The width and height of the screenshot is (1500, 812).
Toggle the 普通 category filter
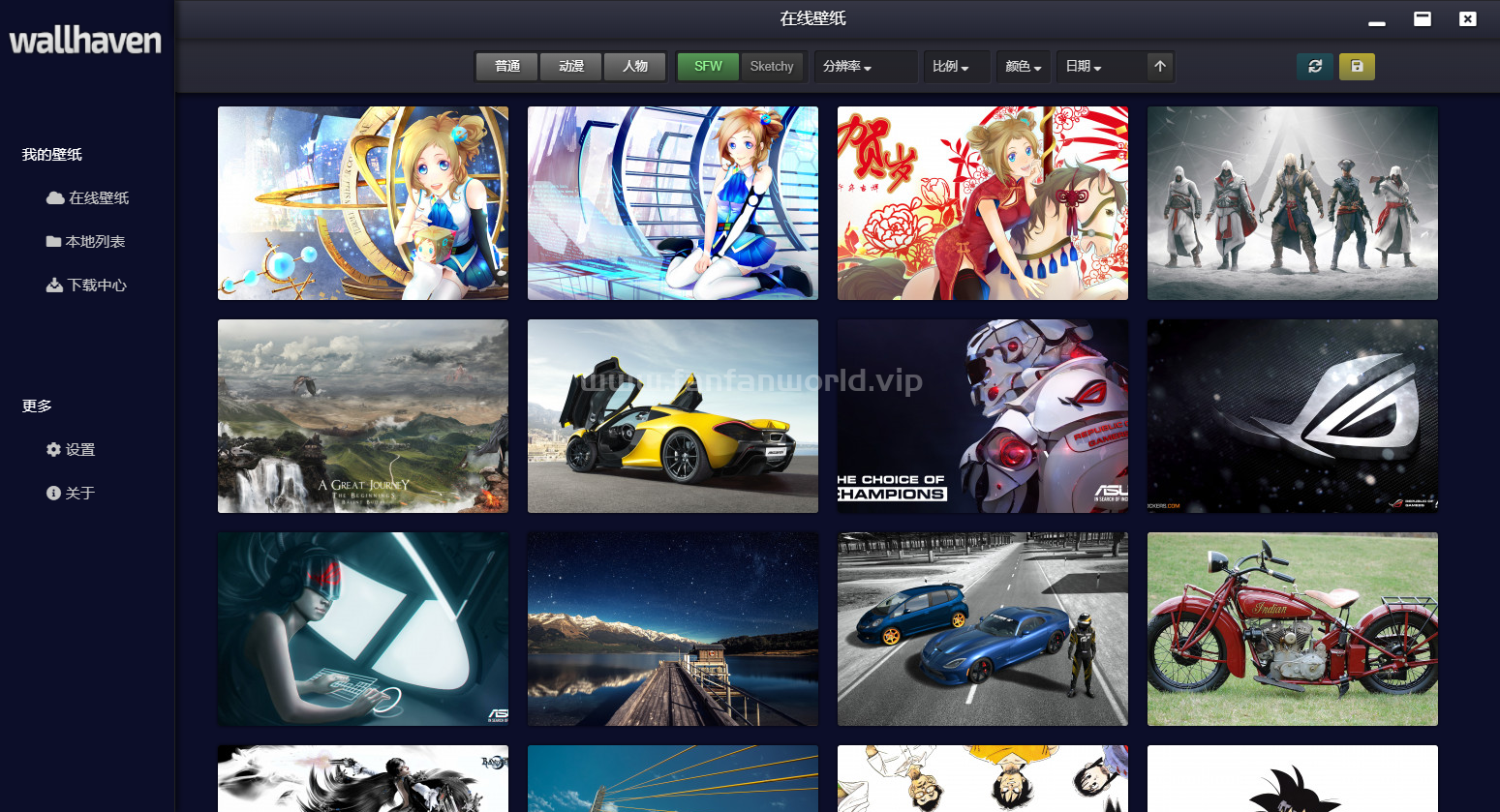(506, 66)
